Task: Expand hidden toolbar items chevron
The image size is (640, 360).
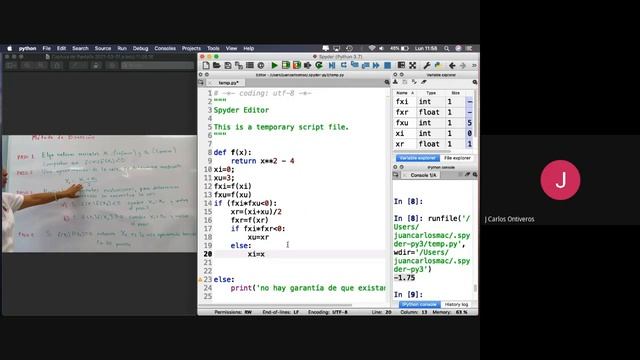Action: [x=474, y=65]
